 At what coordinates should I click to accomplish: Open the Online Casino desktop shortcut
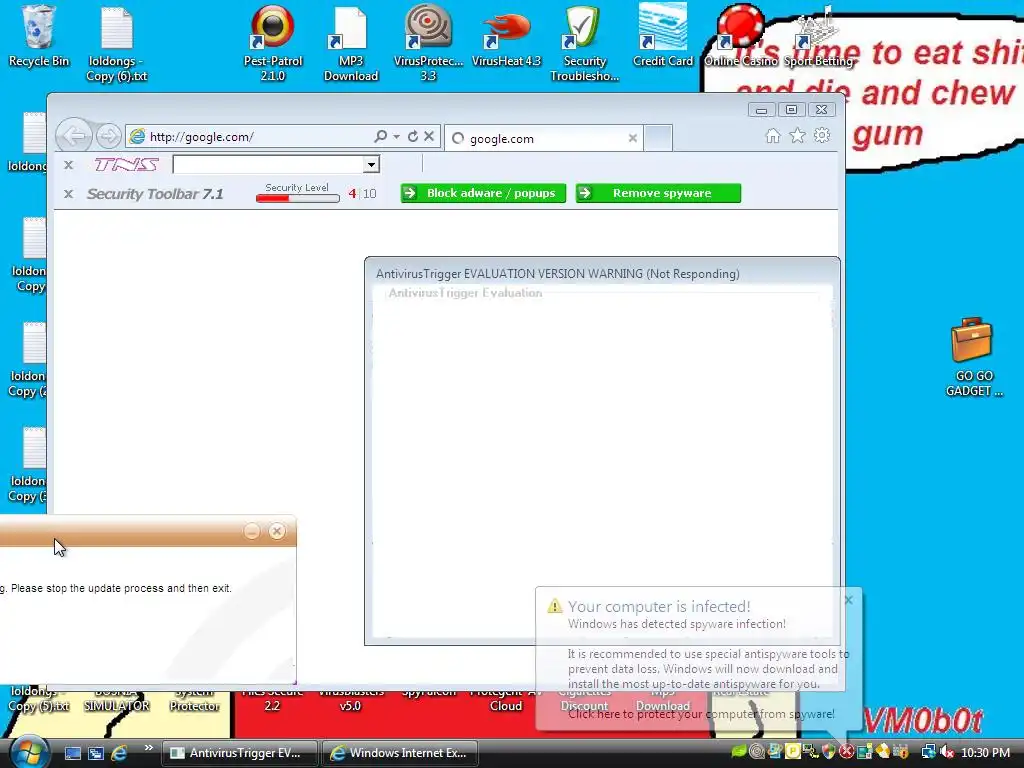click(x=741, y=36)
